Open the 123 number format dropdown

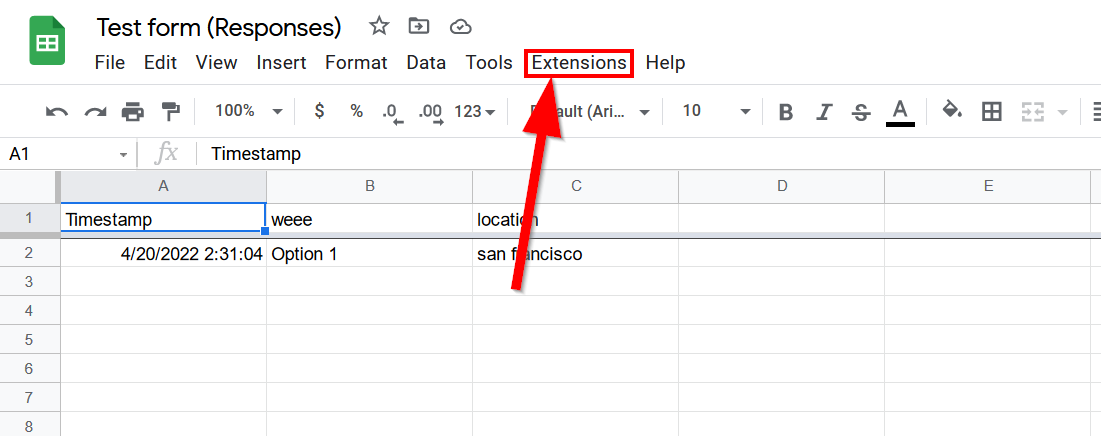[x=475, y=111]
